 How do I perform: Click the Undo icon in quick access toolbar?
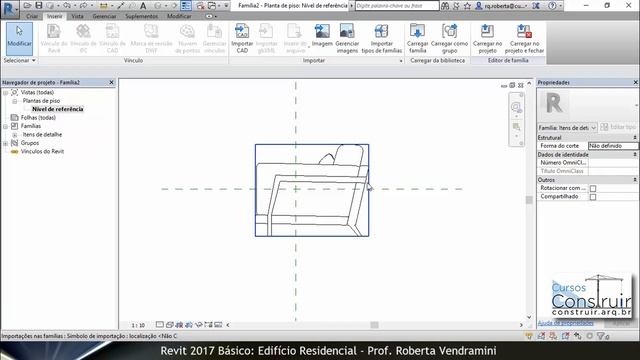(x=67, y=6)
